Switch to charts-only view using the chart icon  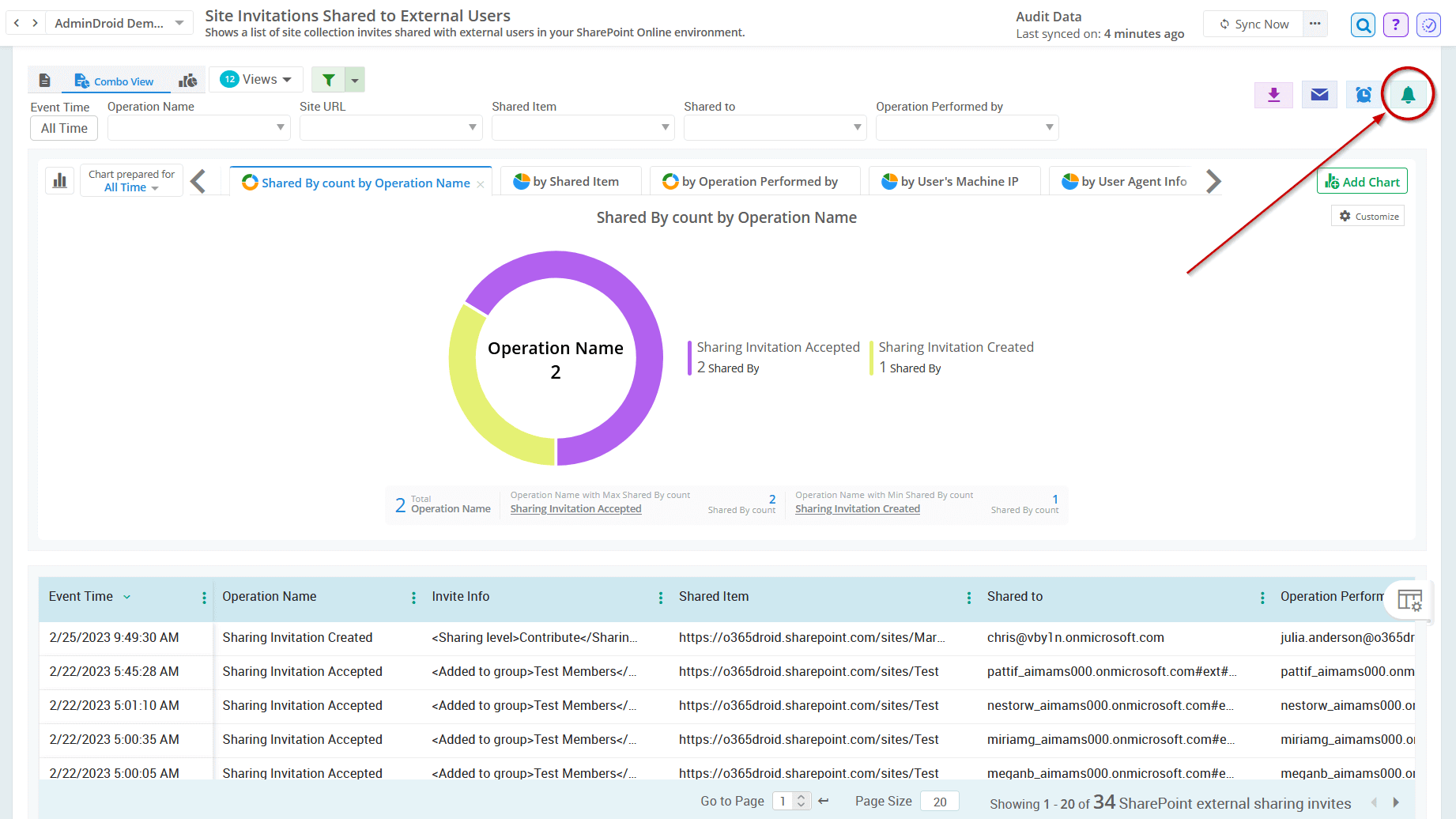[187, 79]
